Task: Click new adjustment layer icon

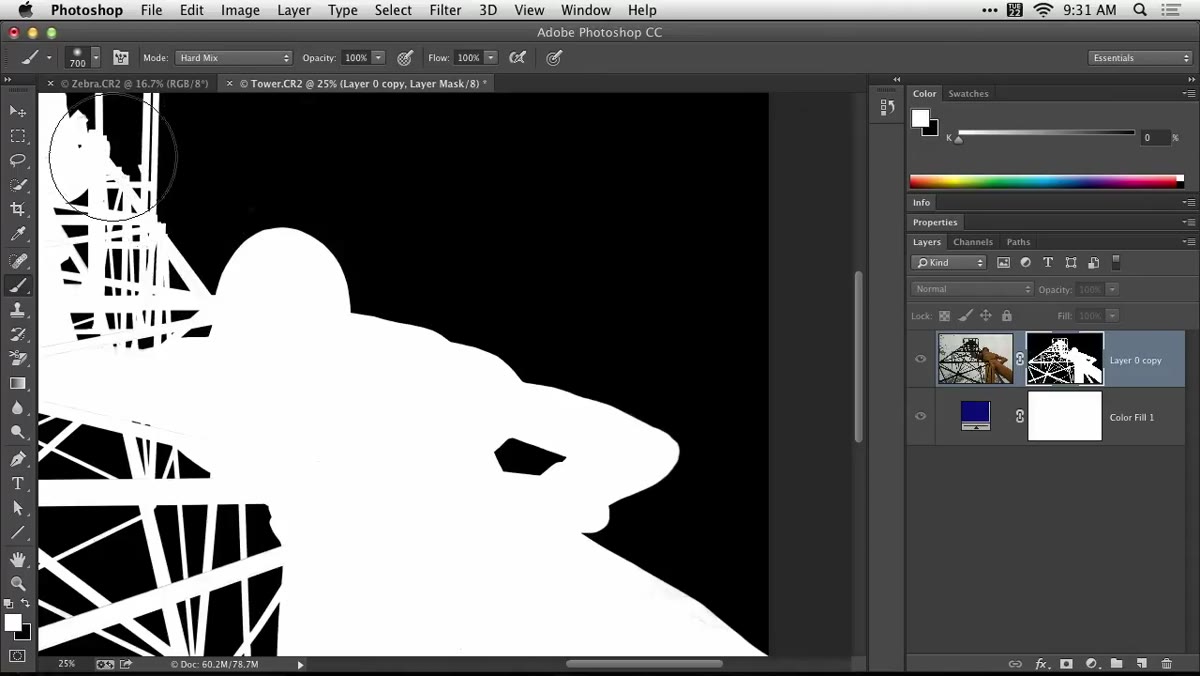Action: pos(1091,664)
